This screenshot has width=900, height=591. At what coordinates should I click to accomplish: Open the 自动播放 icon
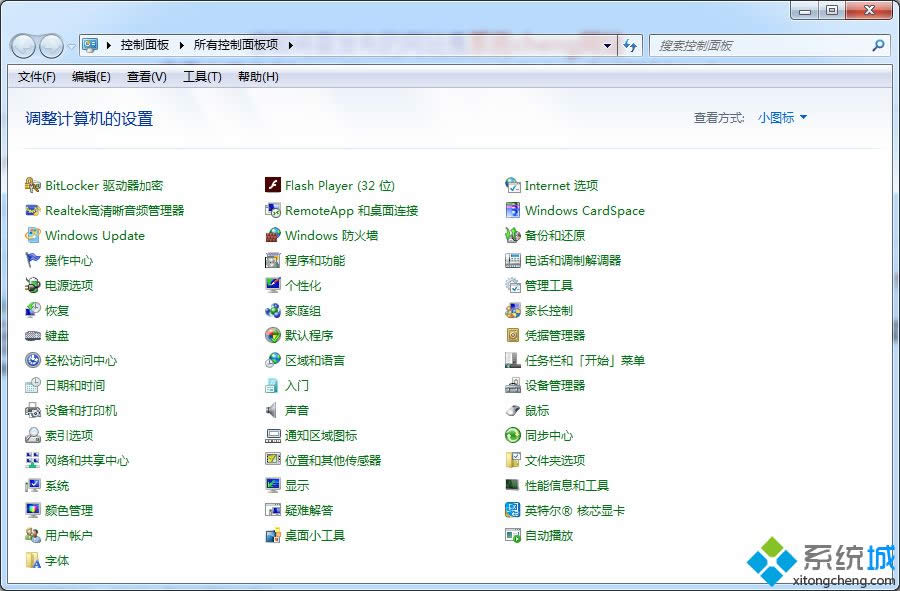pos(513,535)
